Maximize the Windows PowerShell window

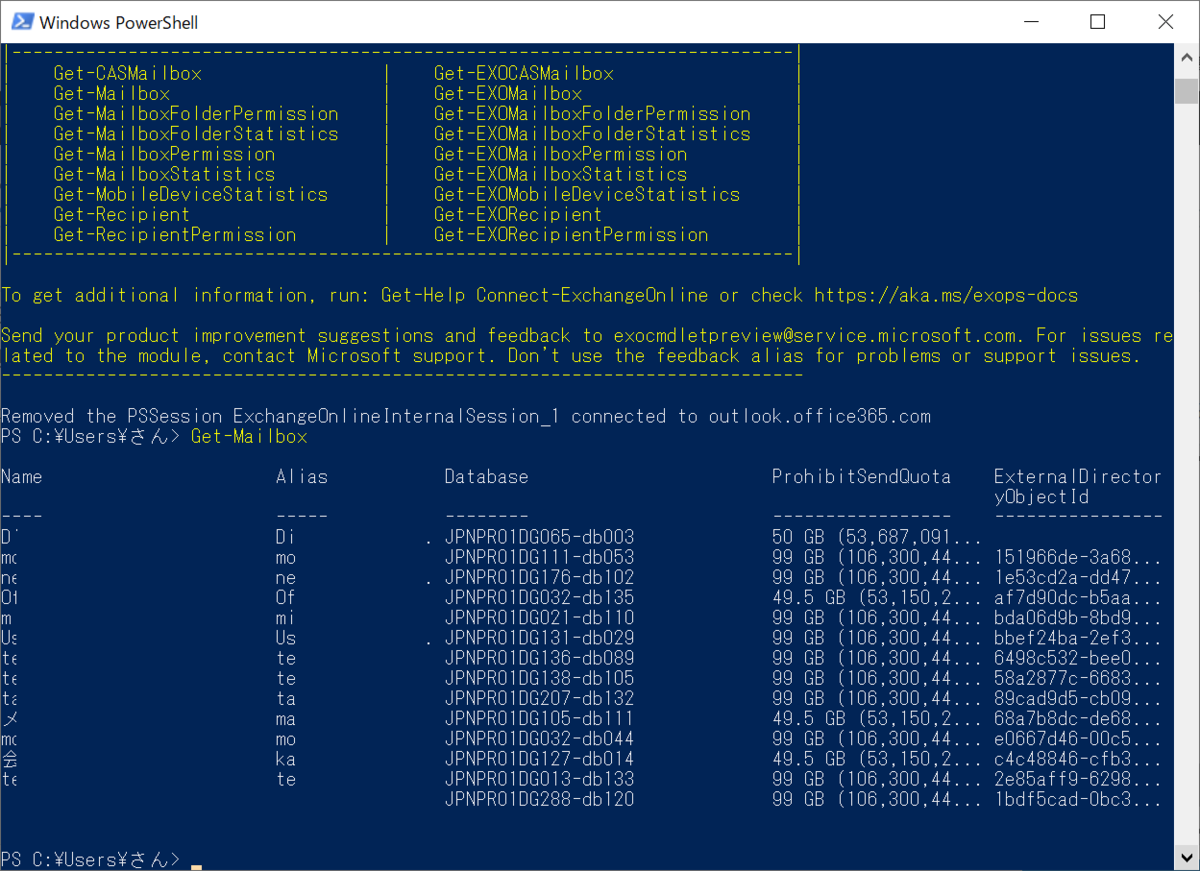pyautogui.click(x=1097, y=21)
